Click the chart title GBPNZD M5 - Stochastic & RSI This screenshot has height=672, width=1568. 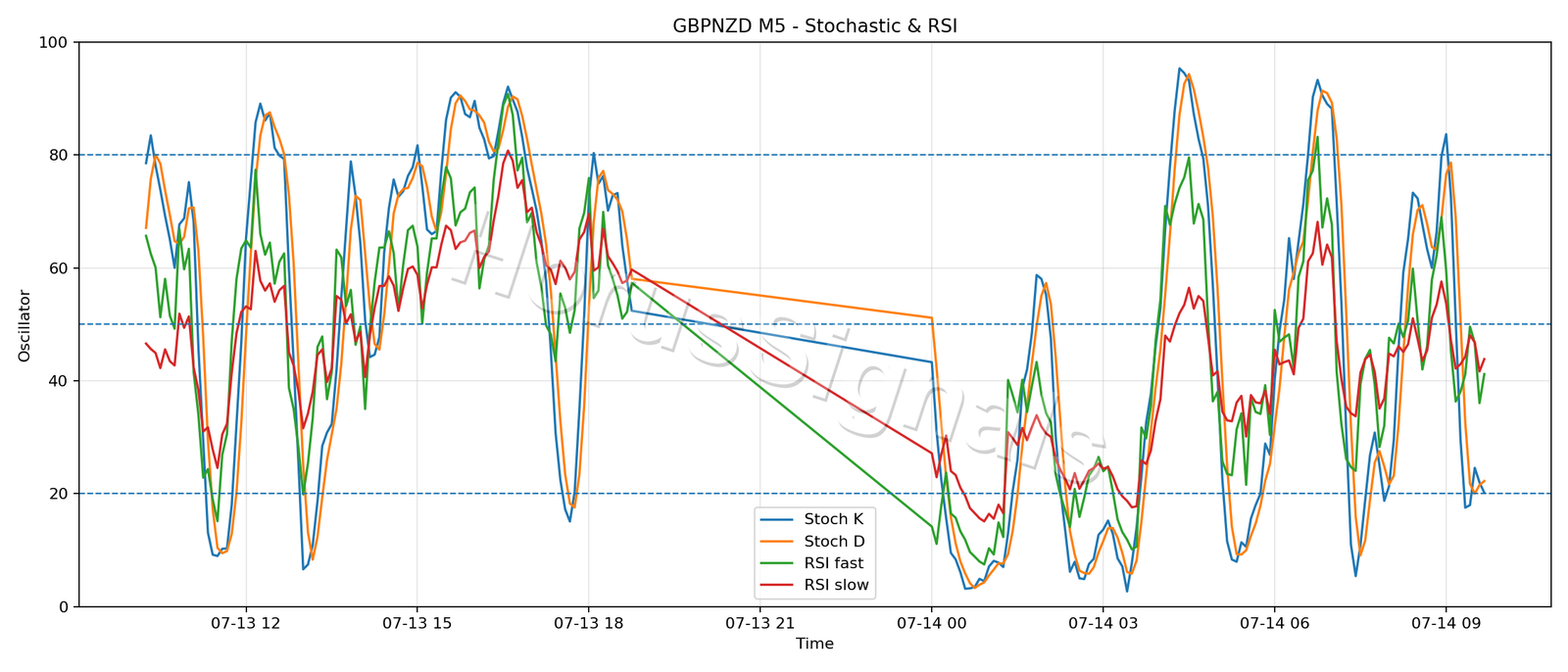(x=814, y=26)
